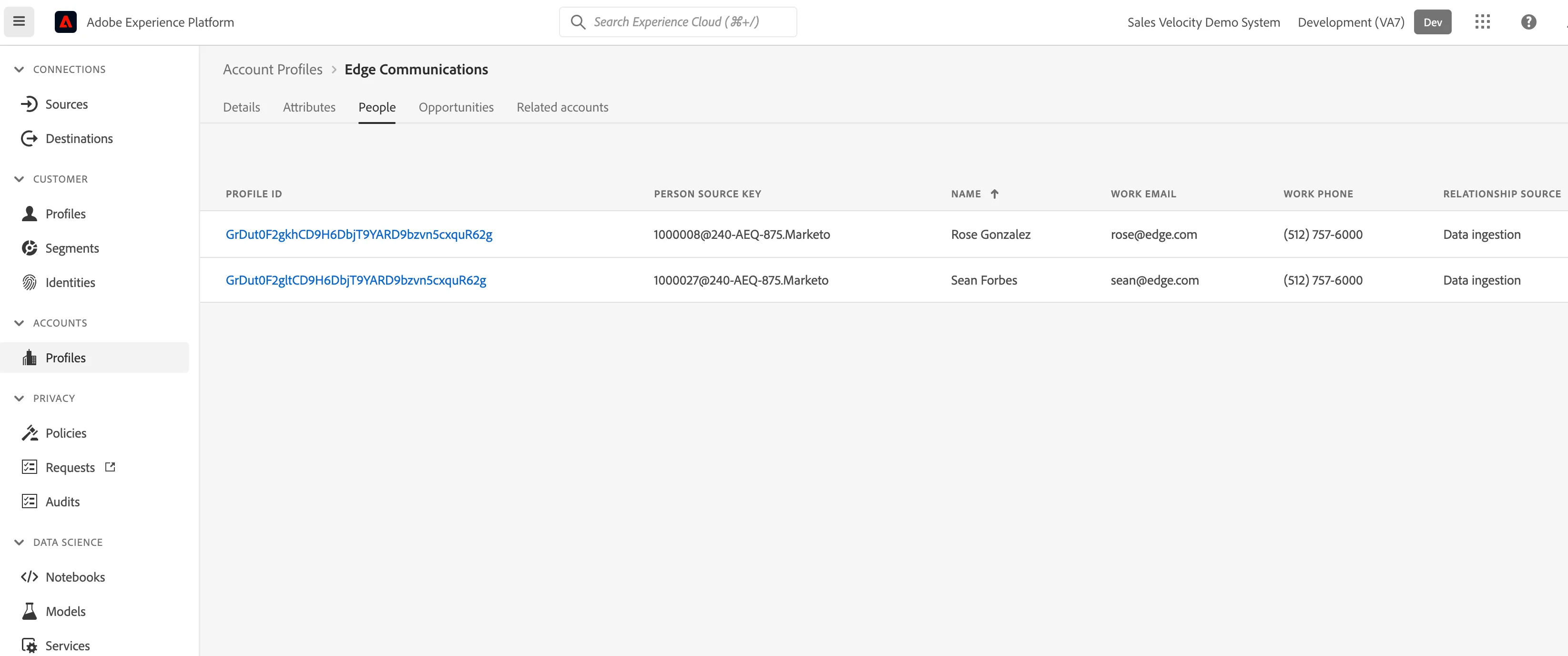1568x656 pixels.
Task: Click the Person Source Key column header
Action: coord(707,194)
